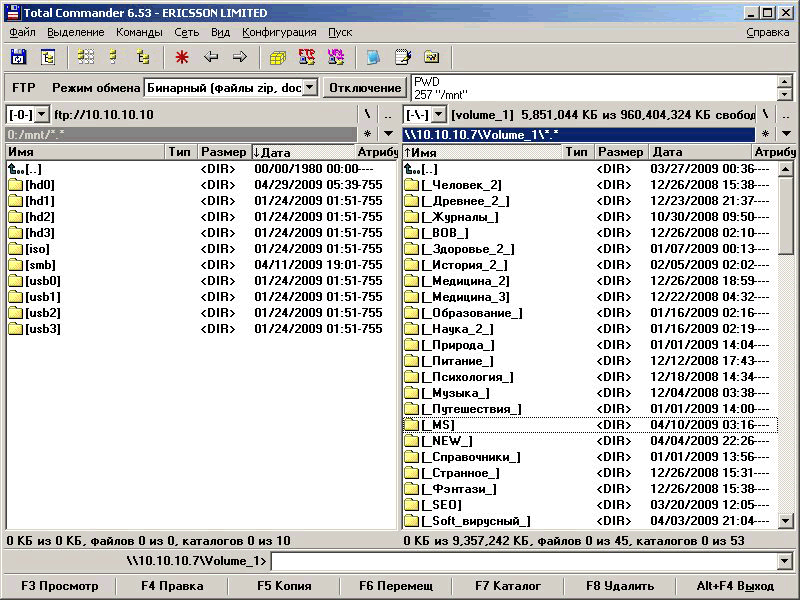Click F3 Просмотр button
800x600 pixels.
click(60, 586)
